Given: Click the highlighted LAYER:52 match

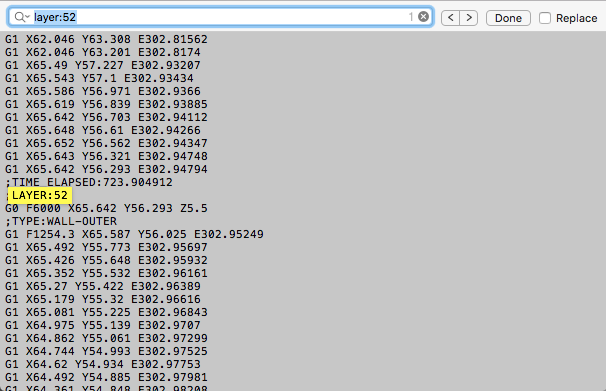Looking at the screenshot, I should click(x=40, y=195).
